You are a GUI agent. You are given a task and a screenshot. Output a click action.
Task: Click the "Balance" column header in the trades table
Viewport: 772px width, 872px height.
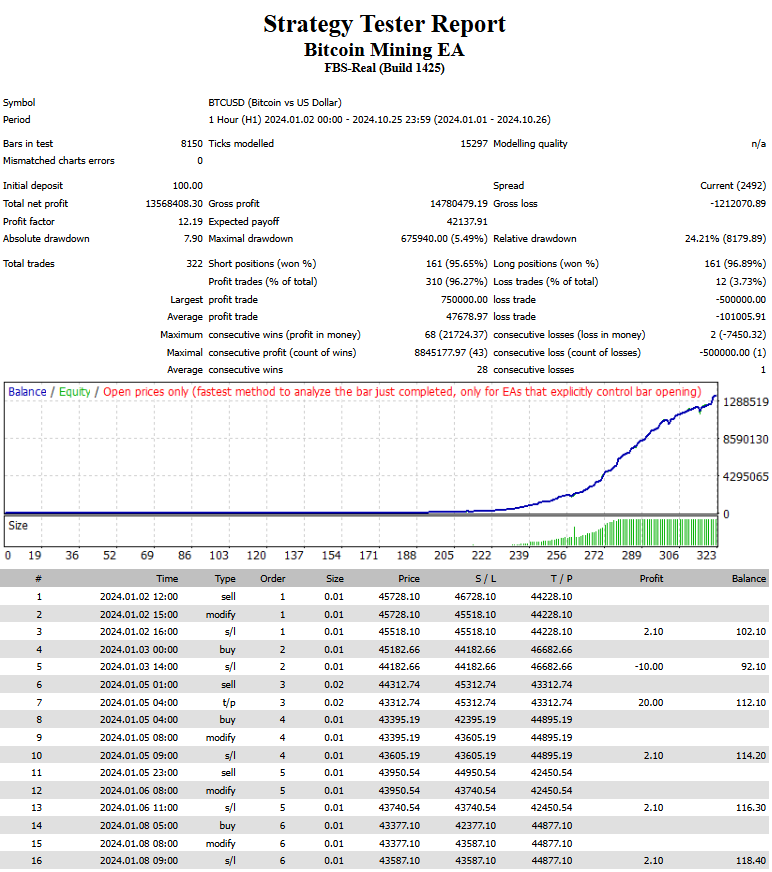748,578
